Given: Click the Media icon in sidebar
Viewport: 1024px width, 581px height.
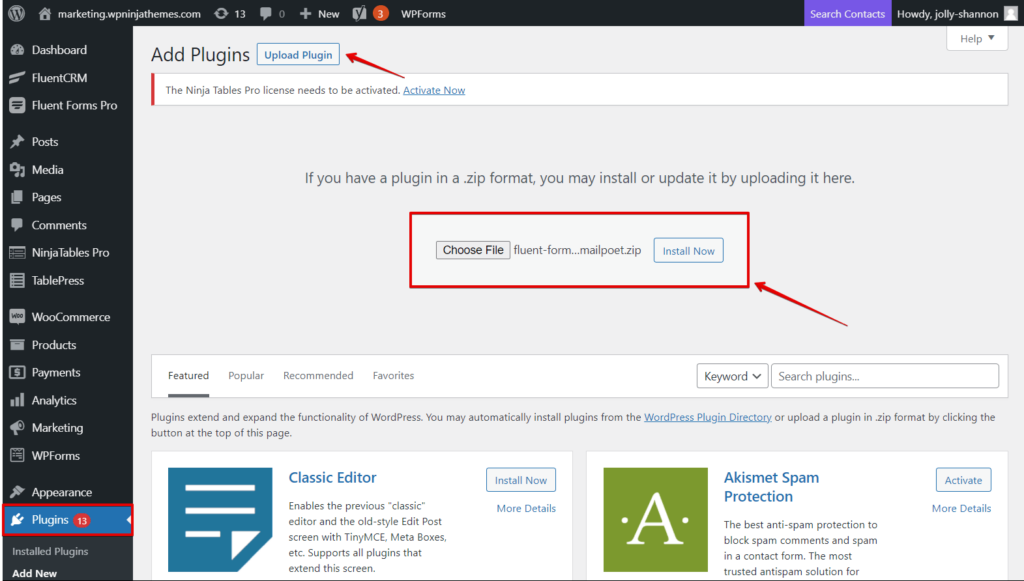Looking at the screenshot, I should tap(18, 170).
